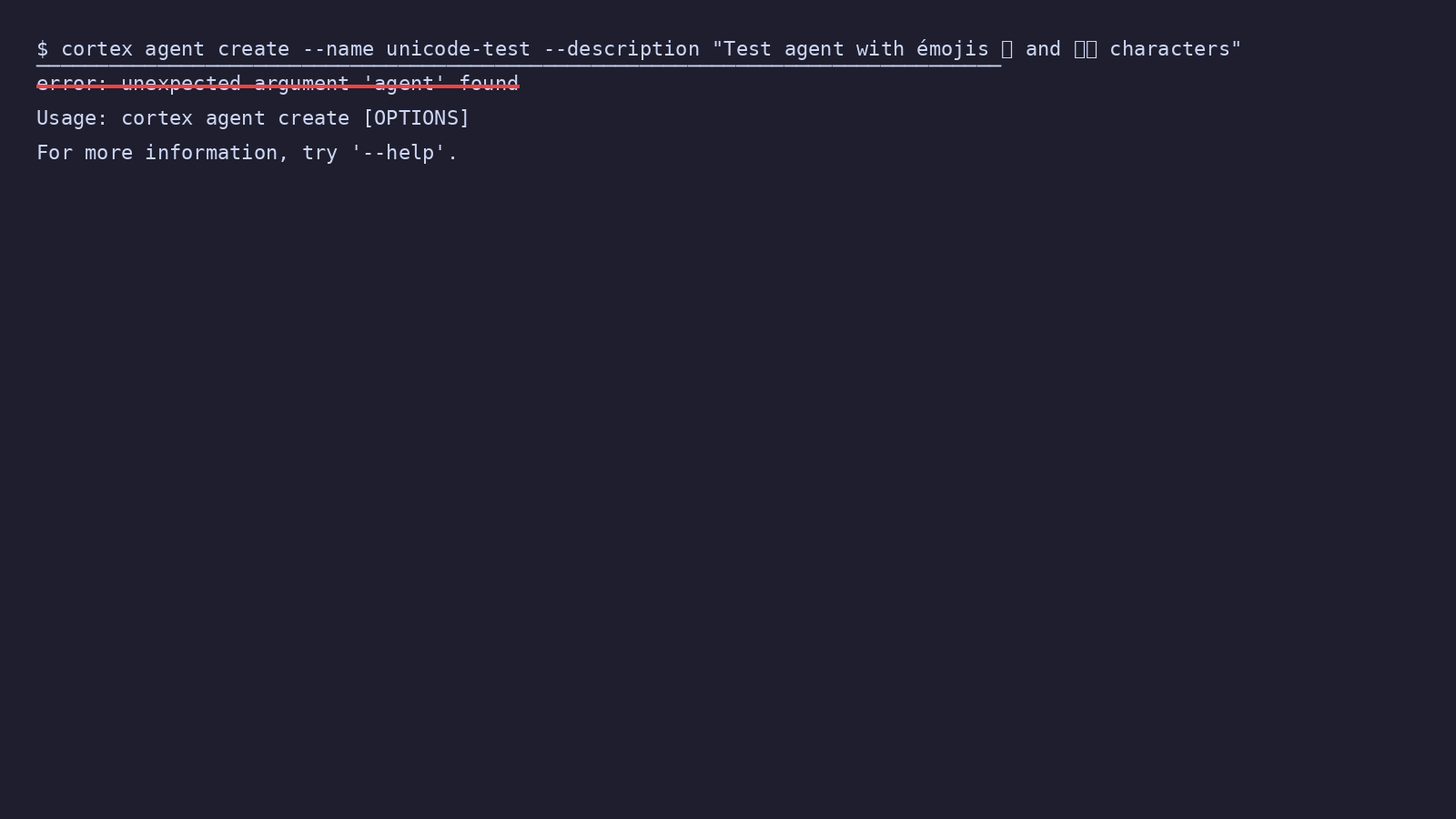Screen dimensions: 1456x819
Task: Click the word unexpected in the error line
Action: [181, 84]
